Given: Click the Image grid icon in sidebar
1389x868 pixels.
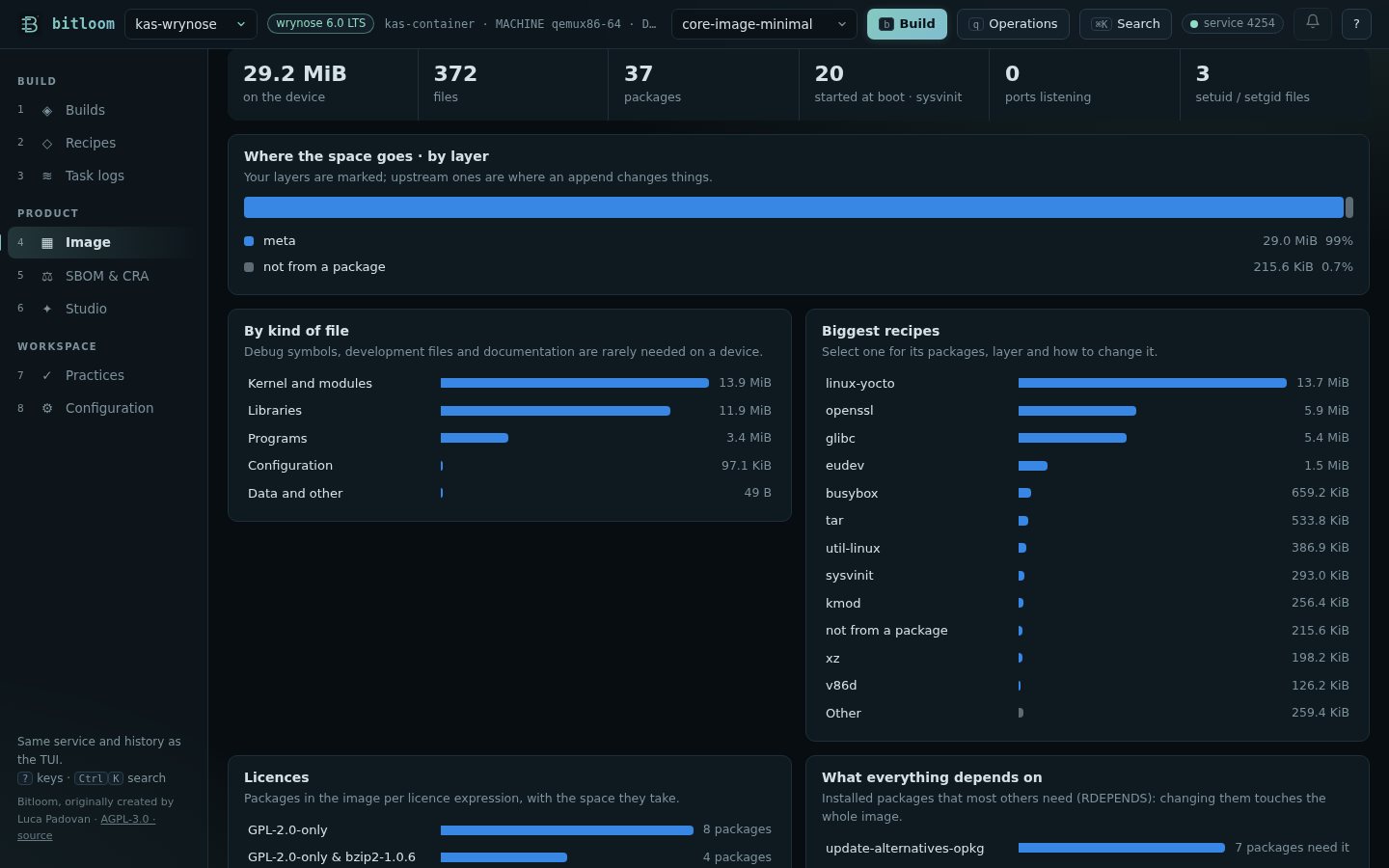Looking at the screenshot, I should (47, 243).
